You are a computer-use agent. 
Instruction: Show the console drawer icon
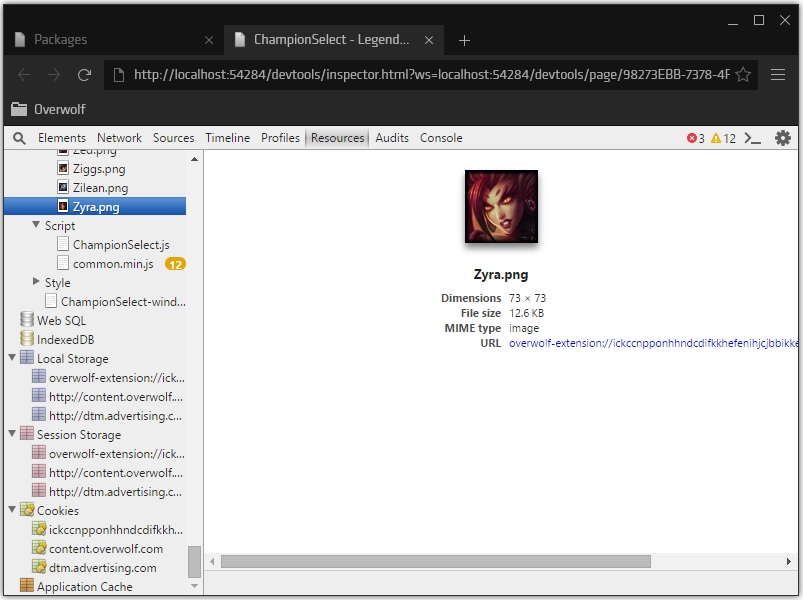(x=752, y=138)
